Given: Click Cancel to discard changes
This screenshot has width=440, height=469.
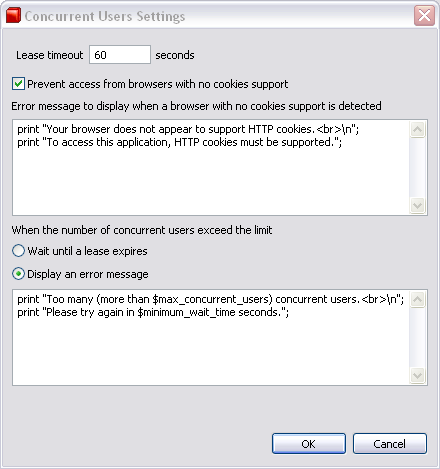Looking at the screenshot, I should [x=390, y=444].
